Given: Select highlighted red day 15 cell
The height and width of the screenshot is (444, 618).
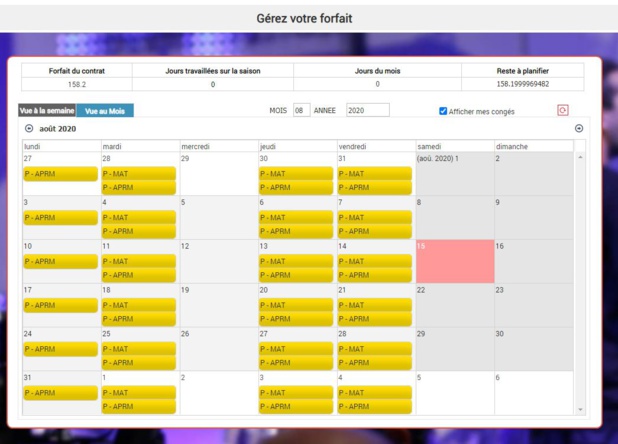Looking at the screenshot, I should (x=455, y=262).
